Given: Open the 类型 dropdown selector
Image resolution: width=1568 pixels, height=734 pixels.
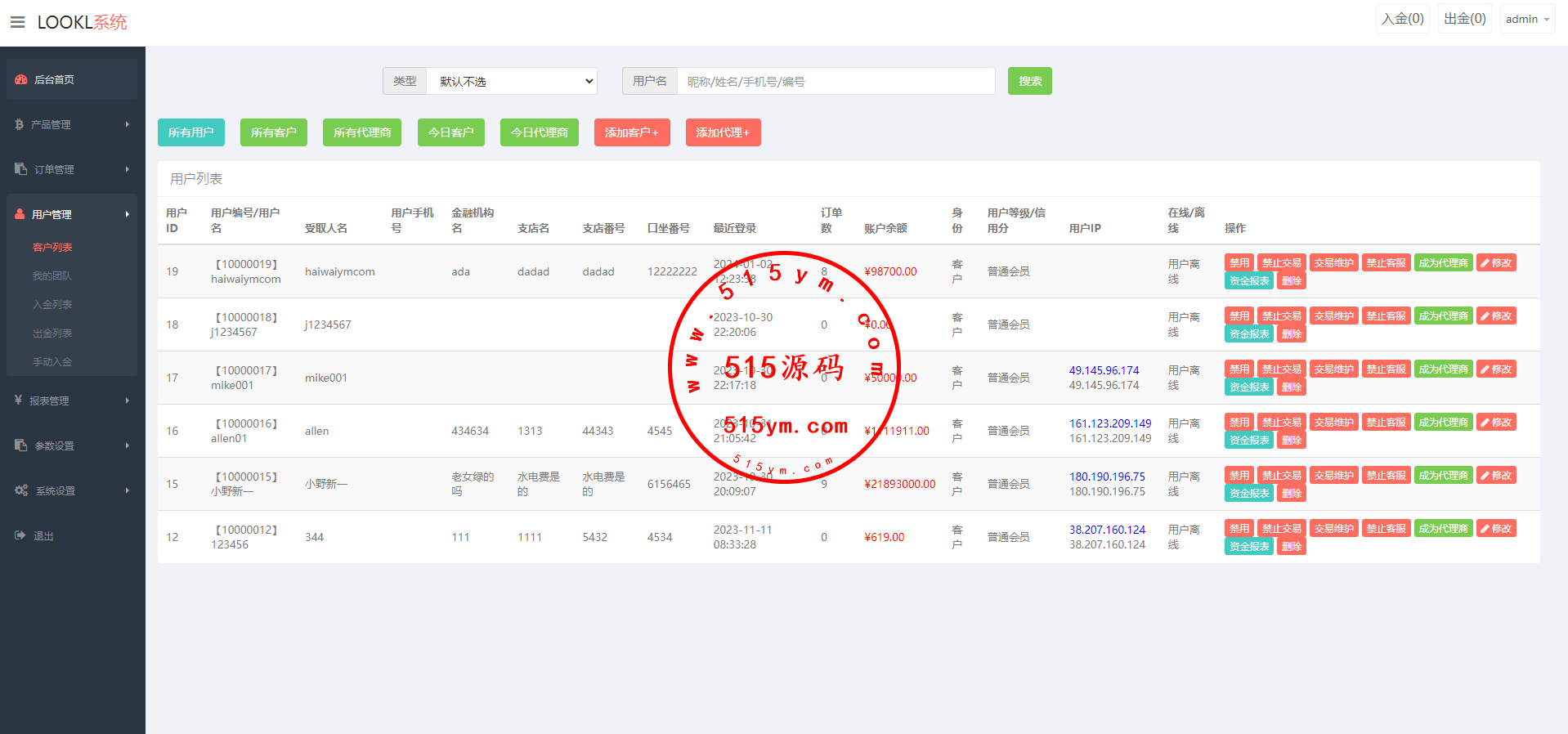Looking at the screenshot, I should coord(512,81).
